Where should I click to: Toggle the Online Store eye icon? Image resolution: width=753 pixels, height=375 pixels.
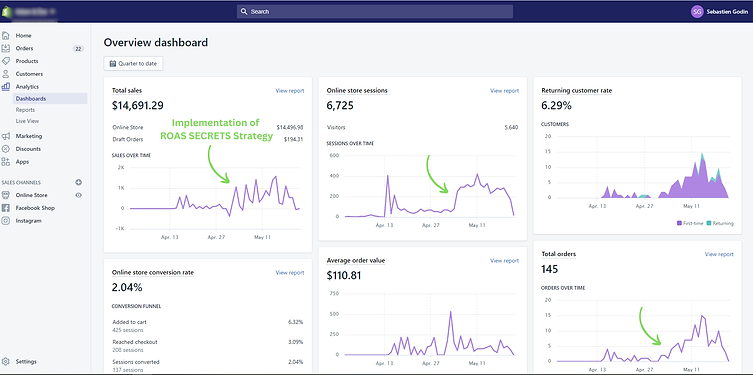tap(79, 195)
